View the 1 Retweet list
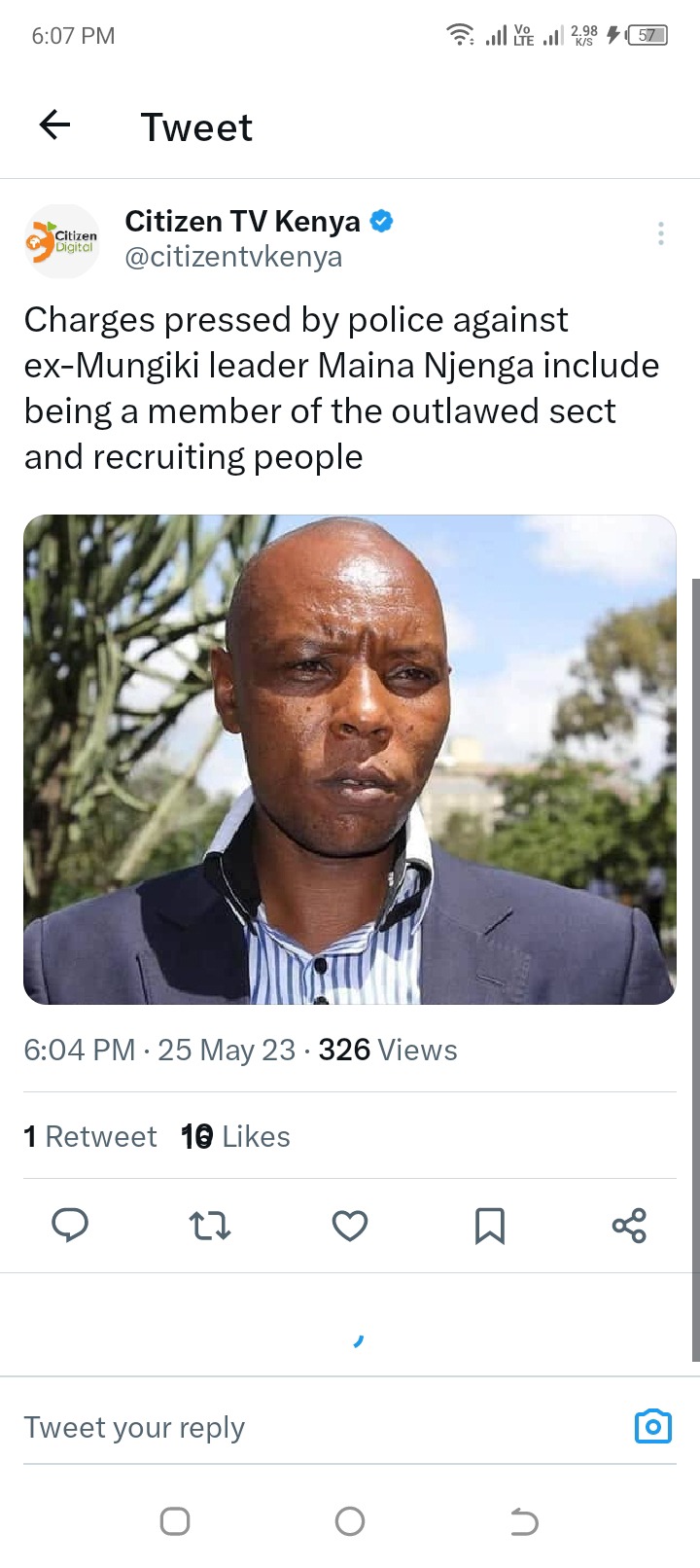This screenshot has height=1568, width=700. tap(90, 1136)
